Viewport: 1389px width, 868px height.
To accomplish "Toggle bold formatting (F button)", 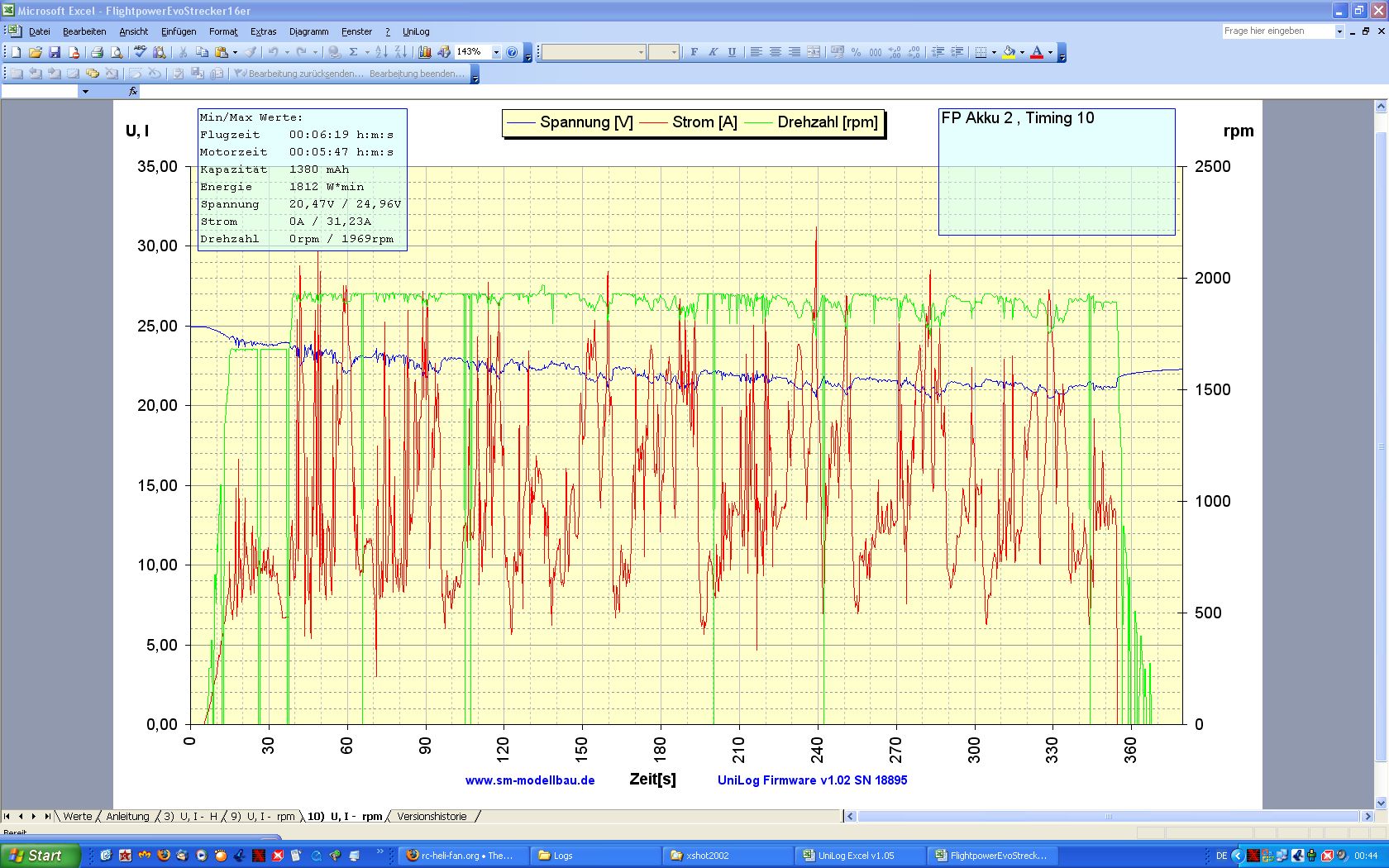I will click(x=694, y=52).
